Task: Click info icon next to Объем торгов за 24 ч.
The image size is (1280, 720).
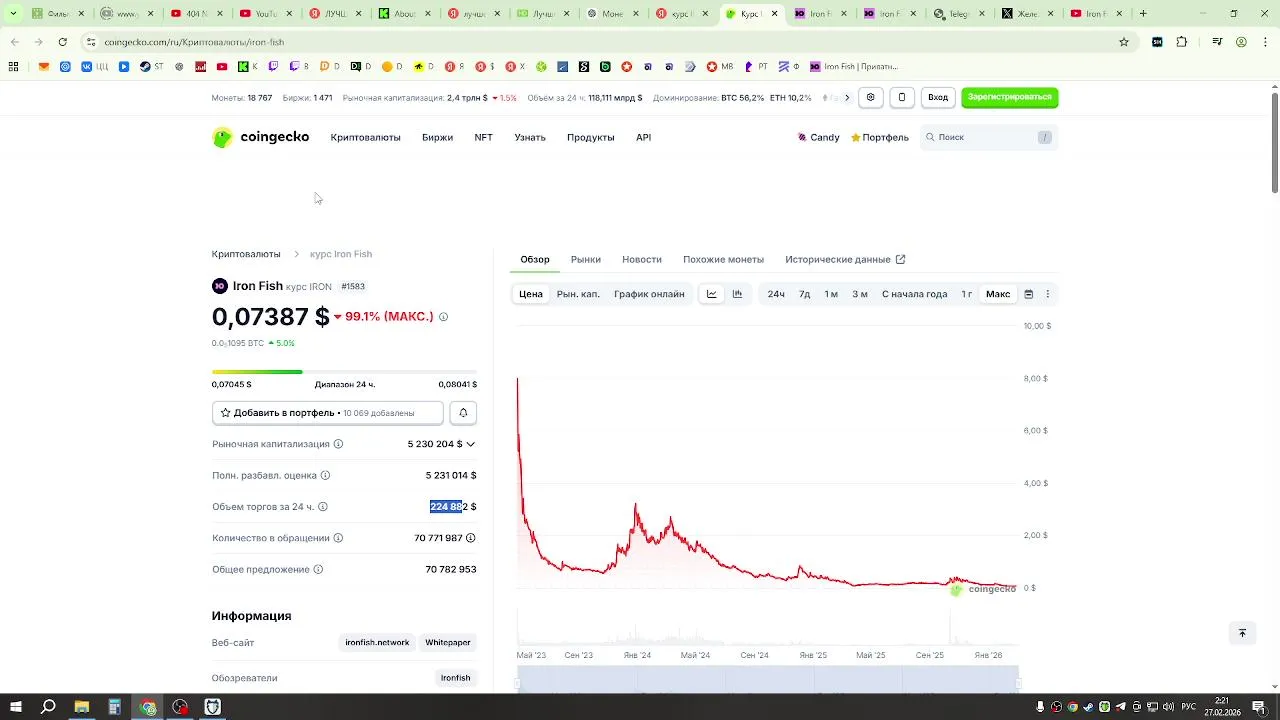Action: tap(322, 507)
